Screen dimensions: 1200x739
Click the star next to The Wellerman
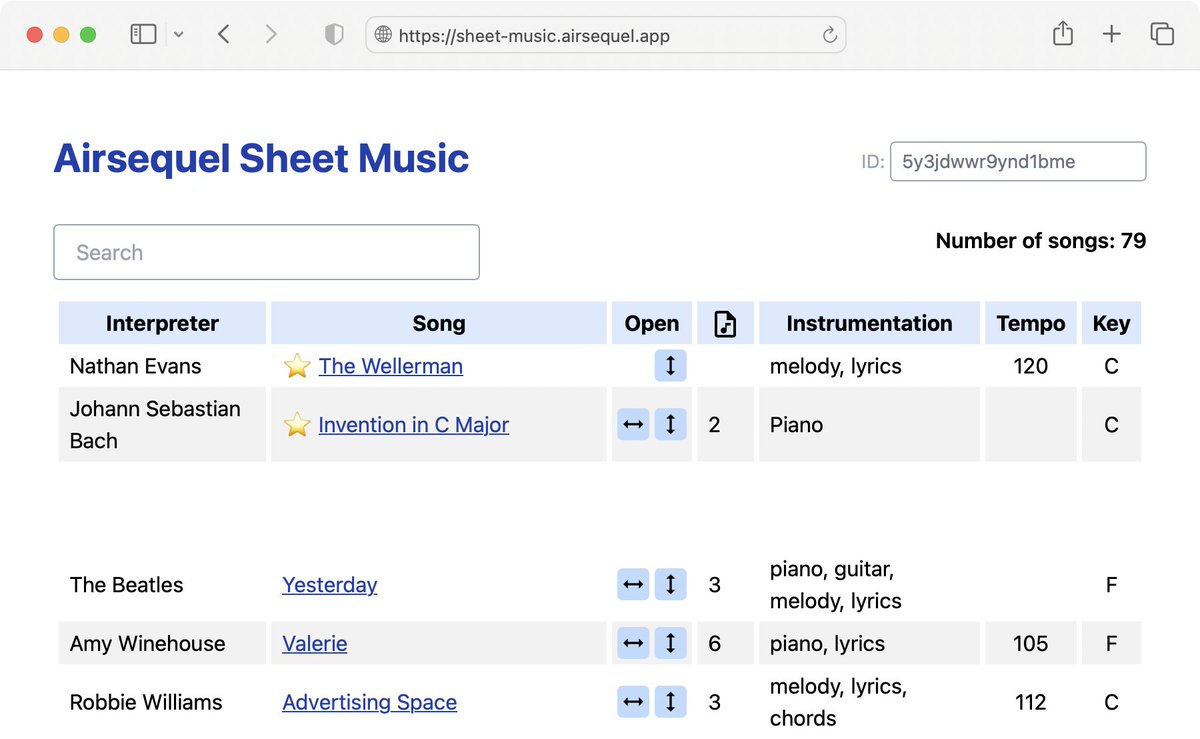click(x=297, y=366)
